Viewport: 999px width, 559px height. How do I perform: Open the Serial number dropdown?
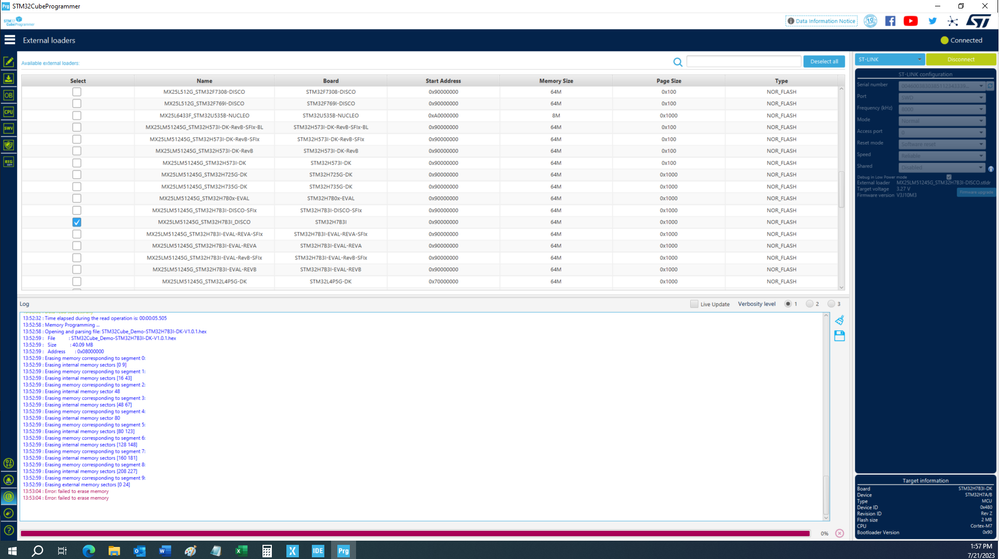tap(942, 85)
